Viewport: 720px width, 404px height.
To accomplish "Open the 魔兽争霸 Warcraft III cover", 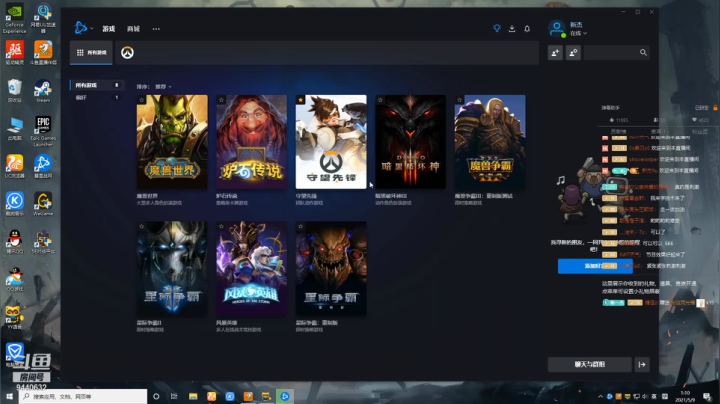I will [x=490, y=142].
